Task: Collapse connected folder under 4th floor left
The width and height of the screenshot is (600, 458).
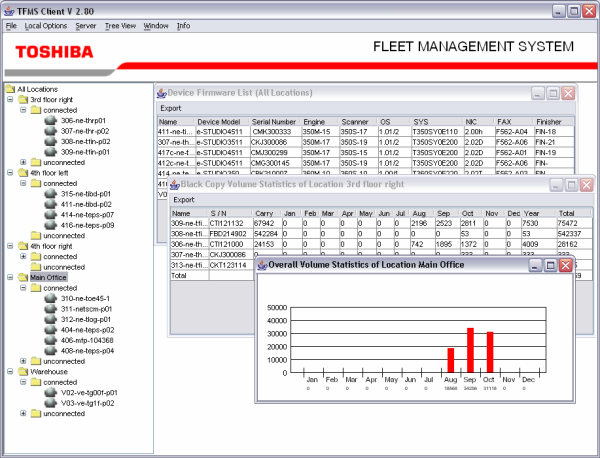Action: (23, 183)
